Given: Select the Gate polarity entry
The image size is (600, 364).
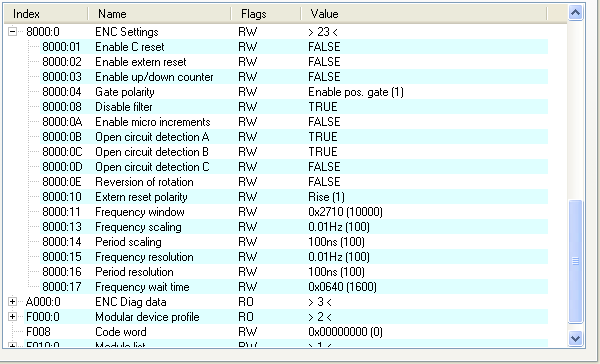Looking at the screenshot, I should pos(293,92).
